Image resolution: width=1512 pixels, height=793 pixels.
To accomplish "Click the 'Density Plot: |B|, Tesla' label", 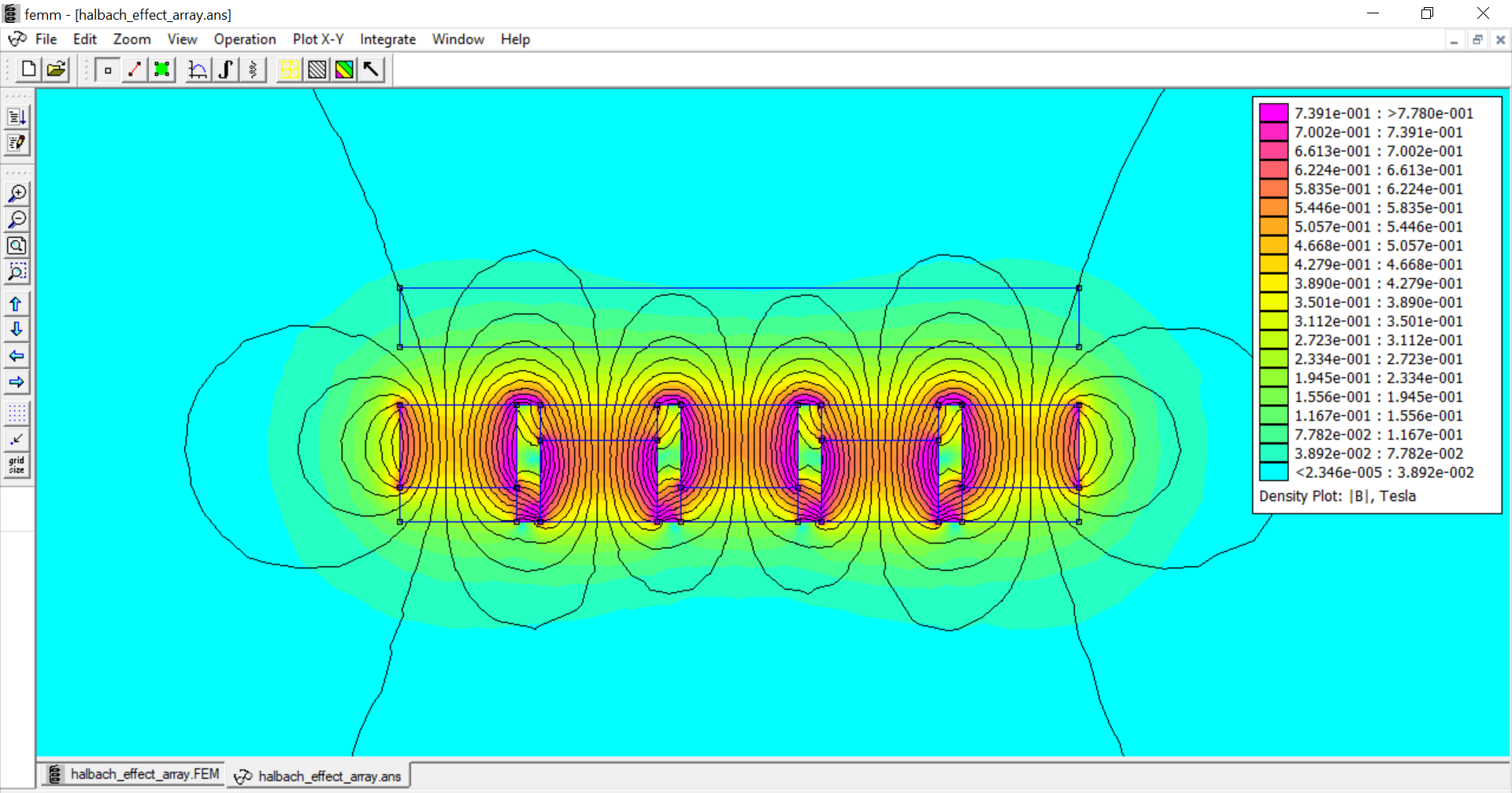I will point(1337,496).
